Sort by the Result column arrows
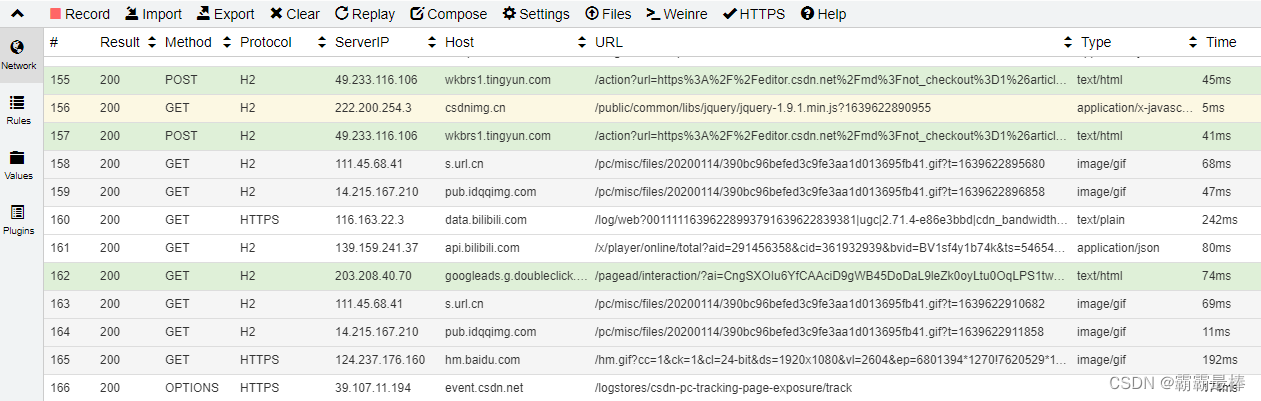 [152, 42]
